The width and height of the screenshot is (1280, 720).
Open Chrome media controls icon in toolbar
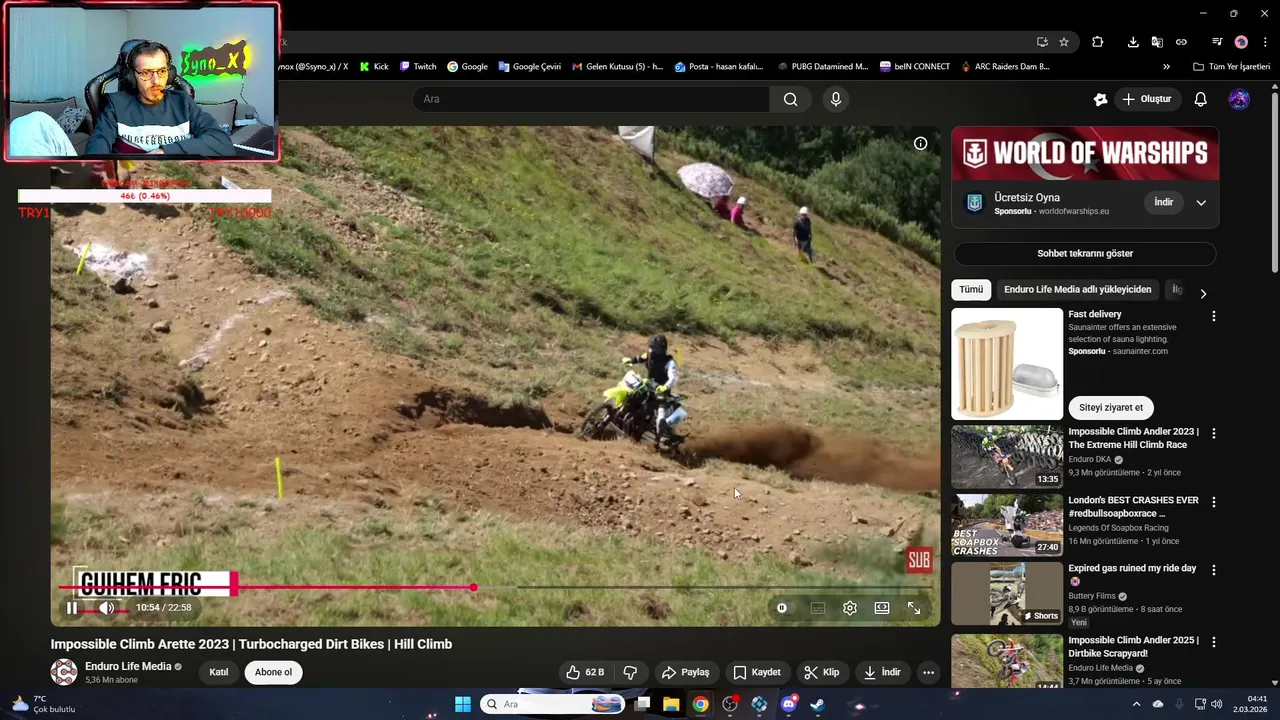(1217, 42)
